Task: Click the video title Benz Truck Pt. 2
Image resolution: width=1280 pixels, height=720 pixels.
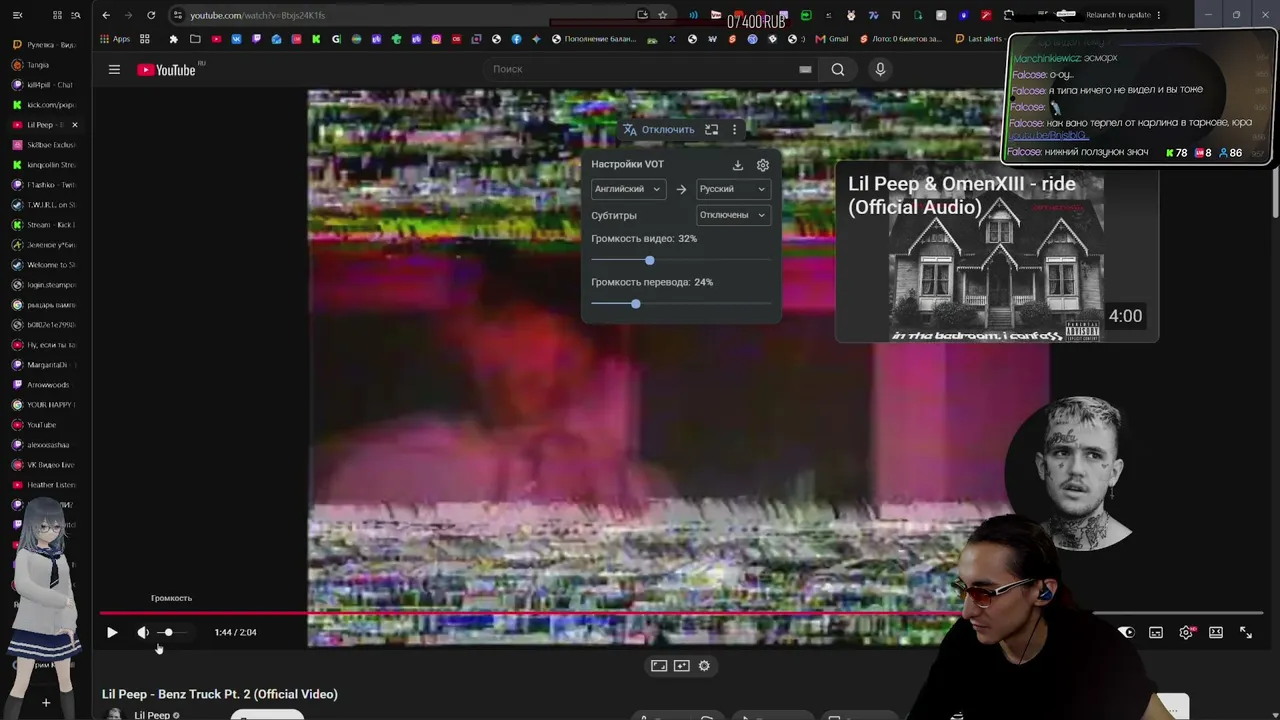Action: [x=220, y=694]
